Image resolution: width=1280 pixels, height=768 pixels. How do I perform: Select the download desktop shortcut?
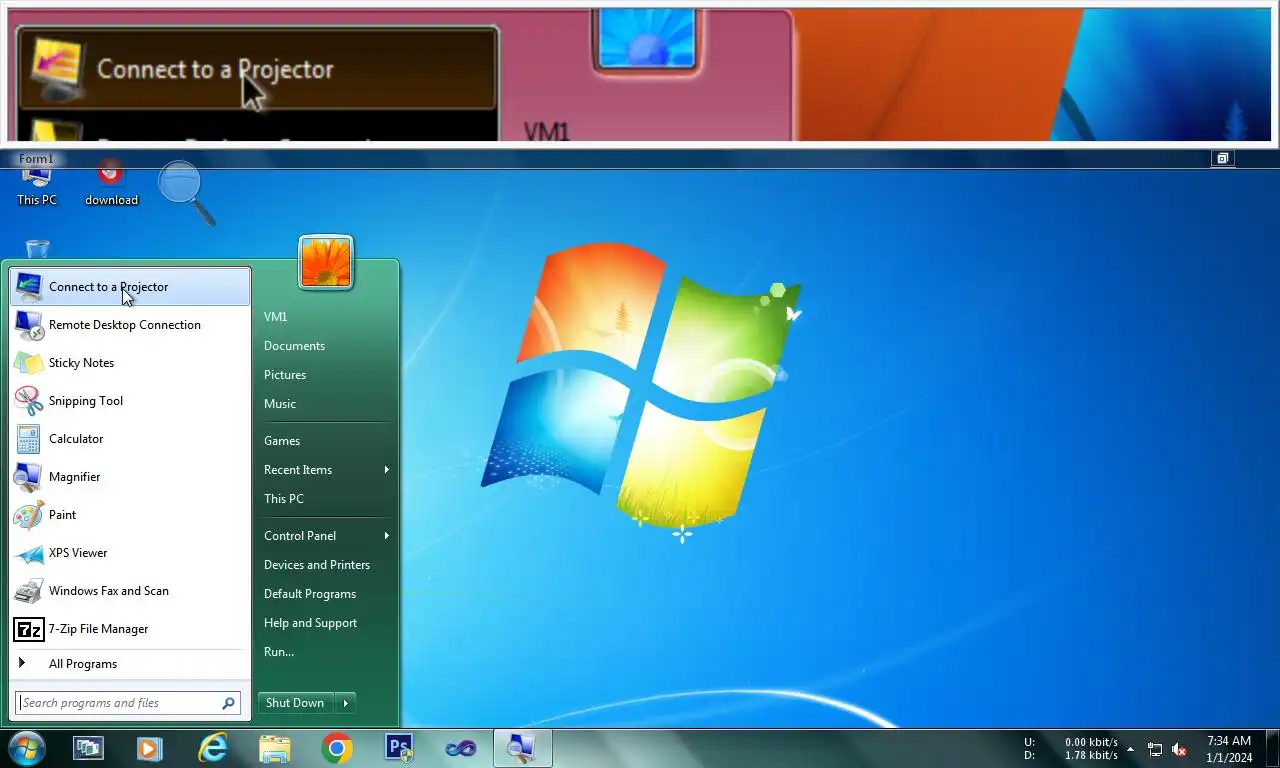click(111, 183)
